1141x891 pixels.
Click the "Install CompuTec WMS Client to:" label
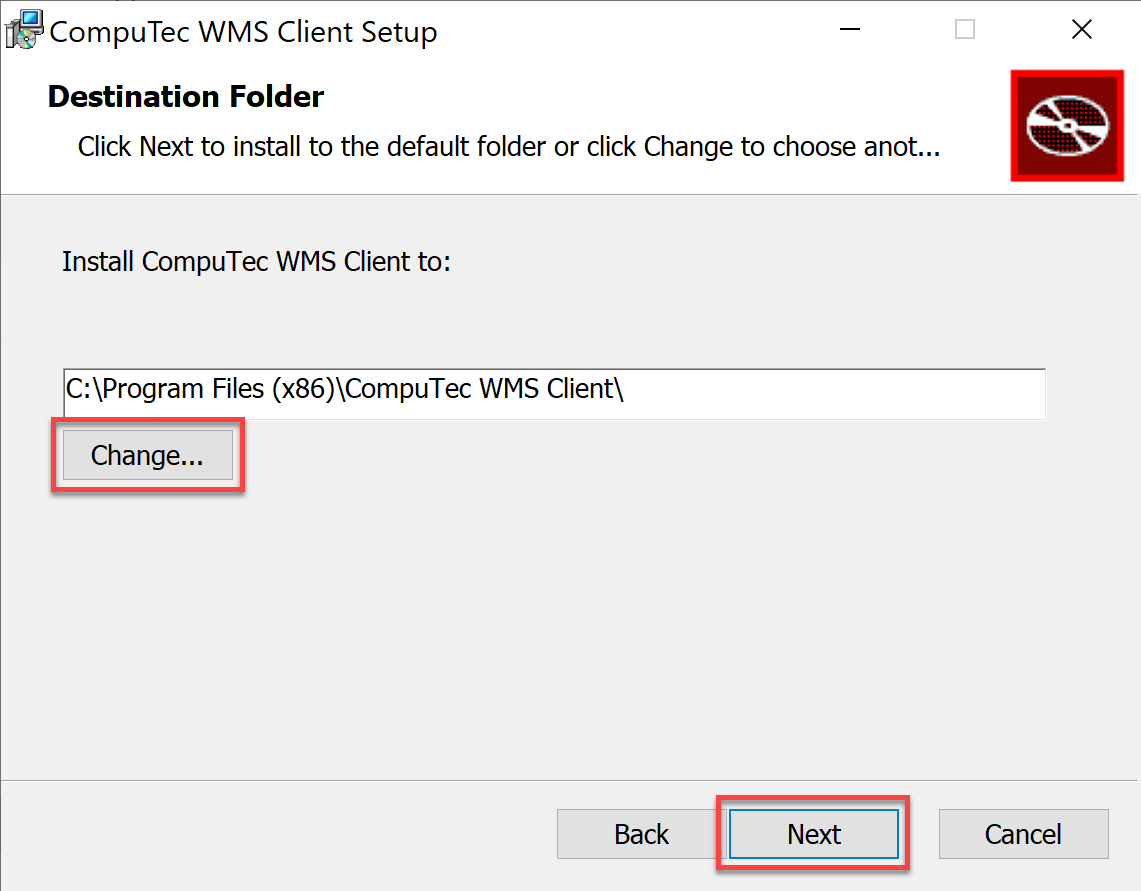click(257, 262)
